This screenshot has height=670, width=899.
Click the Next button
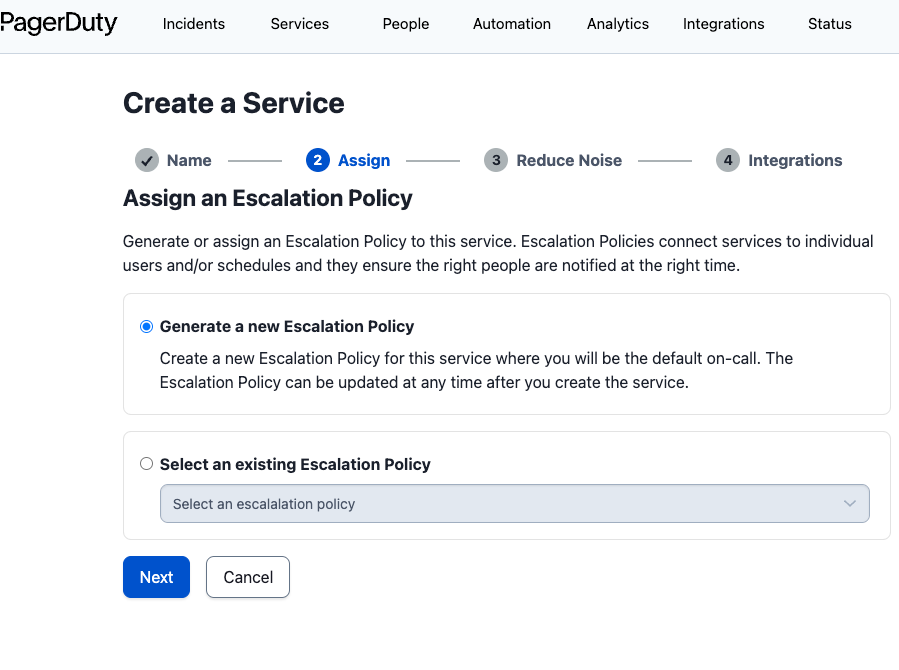[x=156, y=577]
